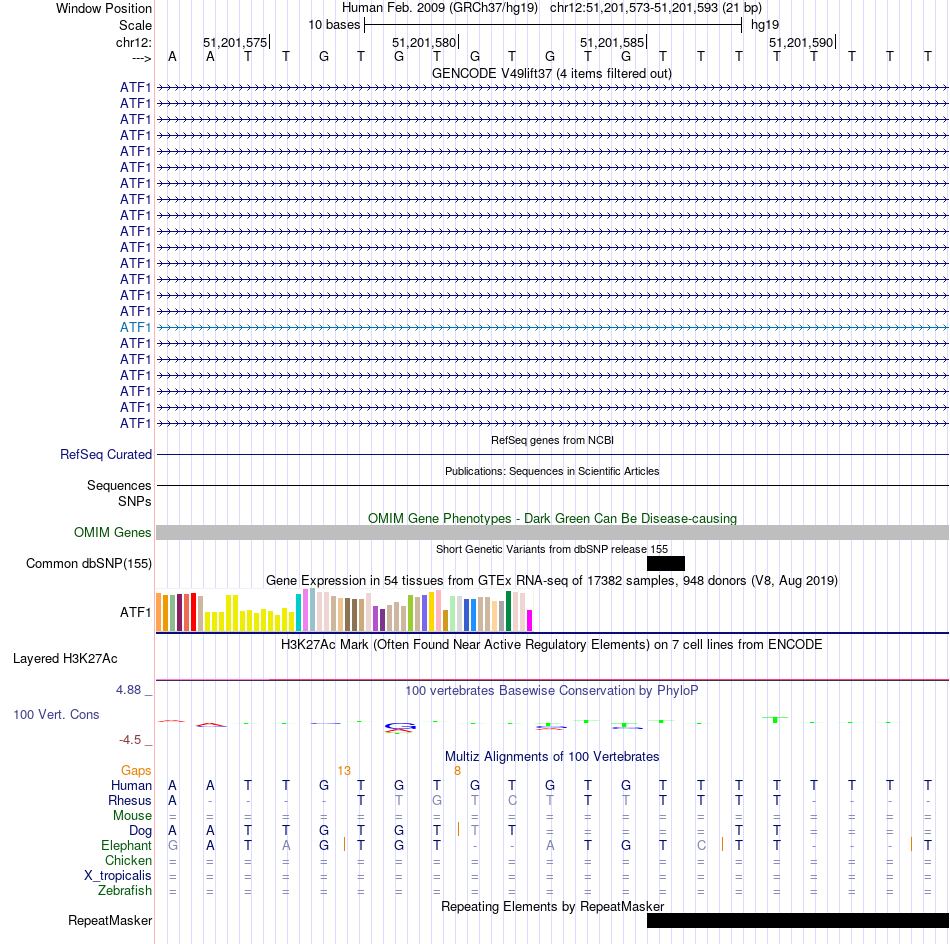Click the magenta last bar in GTEx chart

coord(530,620)
